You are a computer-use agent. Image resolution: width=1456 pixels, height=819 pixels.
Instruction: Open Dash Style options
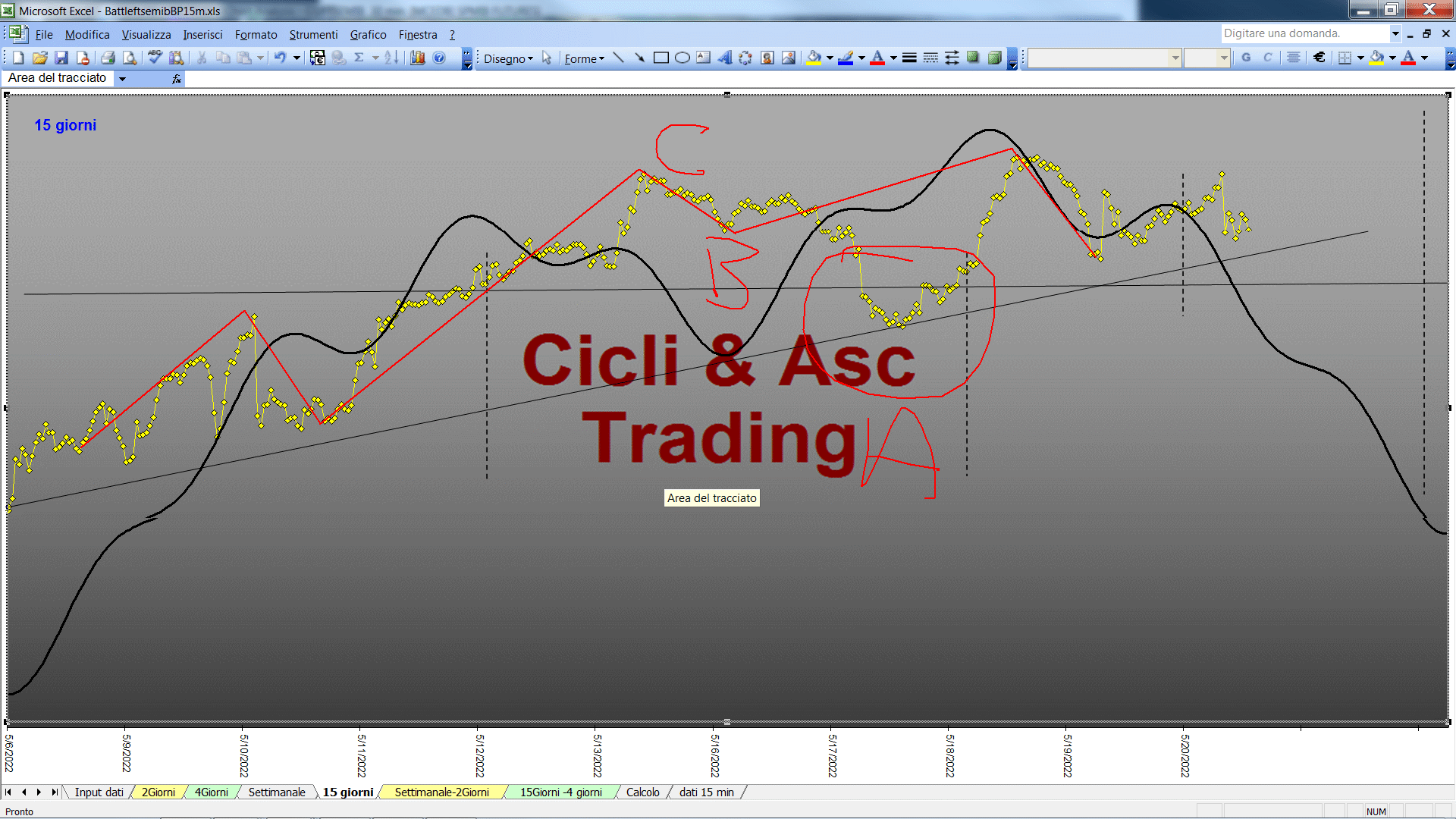point(930,58)
